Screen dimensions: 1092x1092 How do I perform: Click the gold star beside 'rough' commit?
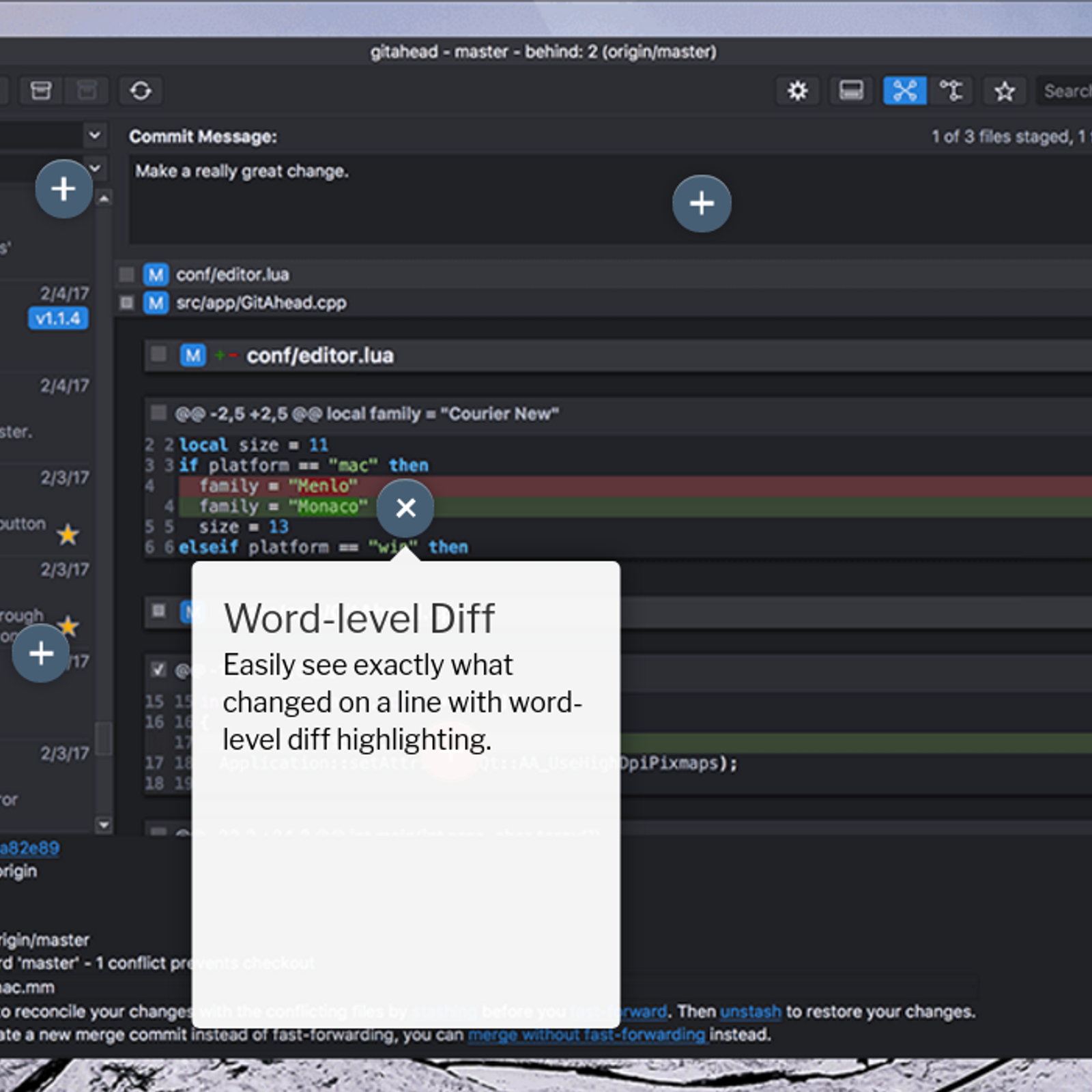[68, 625]
